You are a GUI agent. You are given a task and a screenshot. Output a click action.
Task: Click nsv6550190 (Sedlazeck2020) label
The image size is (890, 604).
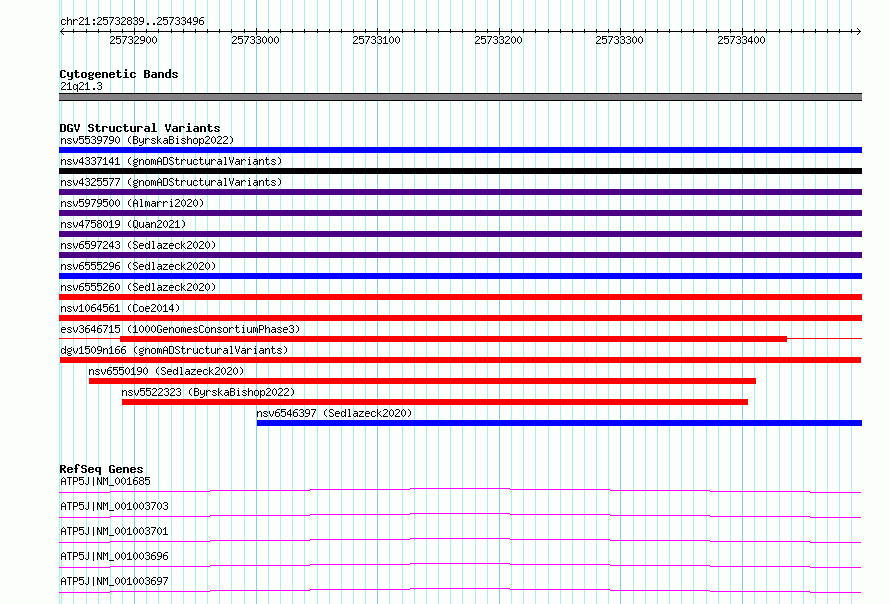(166, 371)
